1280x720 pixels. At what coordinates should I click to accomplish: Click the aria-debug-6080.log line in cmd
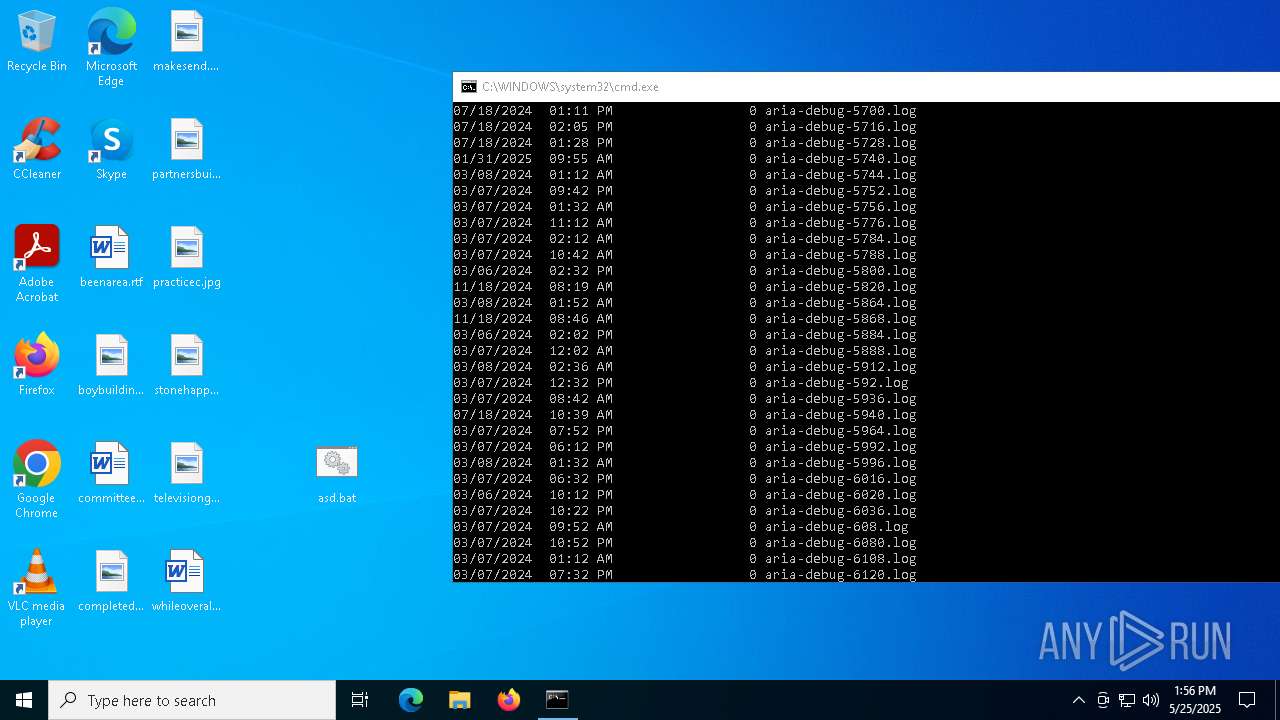685,543
